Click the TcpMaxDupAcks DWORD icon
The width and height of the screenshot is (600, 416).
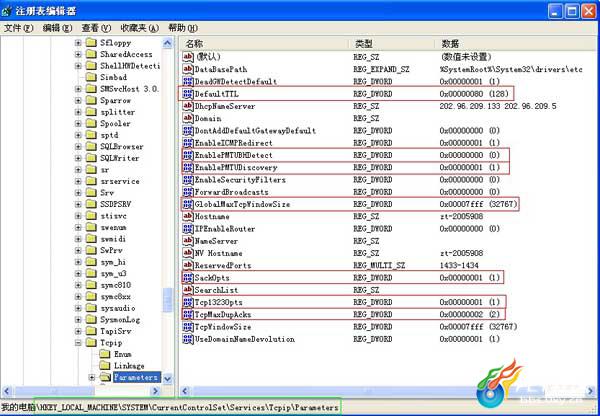pos(188,314)
